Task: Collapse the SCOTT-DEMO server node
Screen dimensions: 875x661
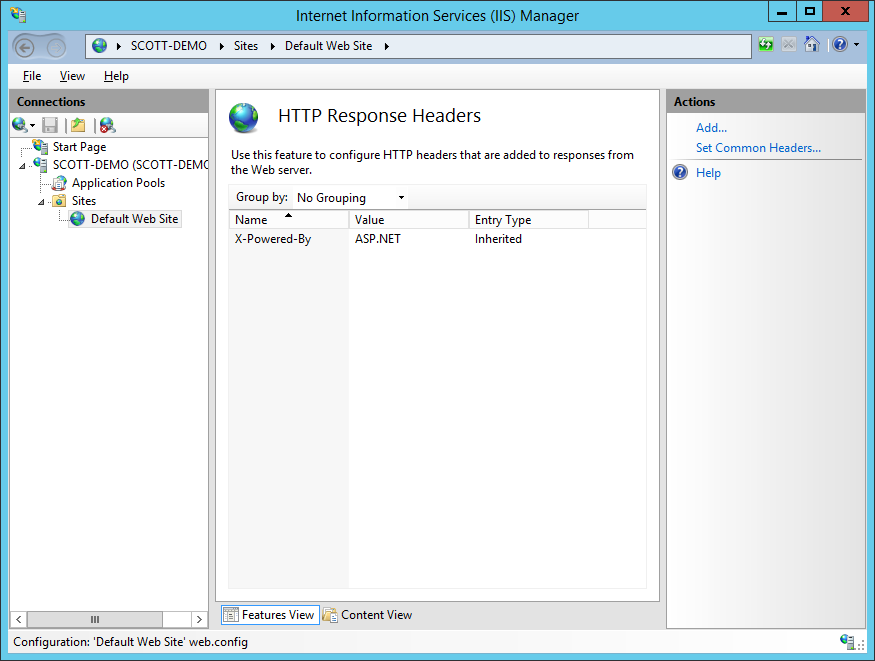Action: click(22, 166)
